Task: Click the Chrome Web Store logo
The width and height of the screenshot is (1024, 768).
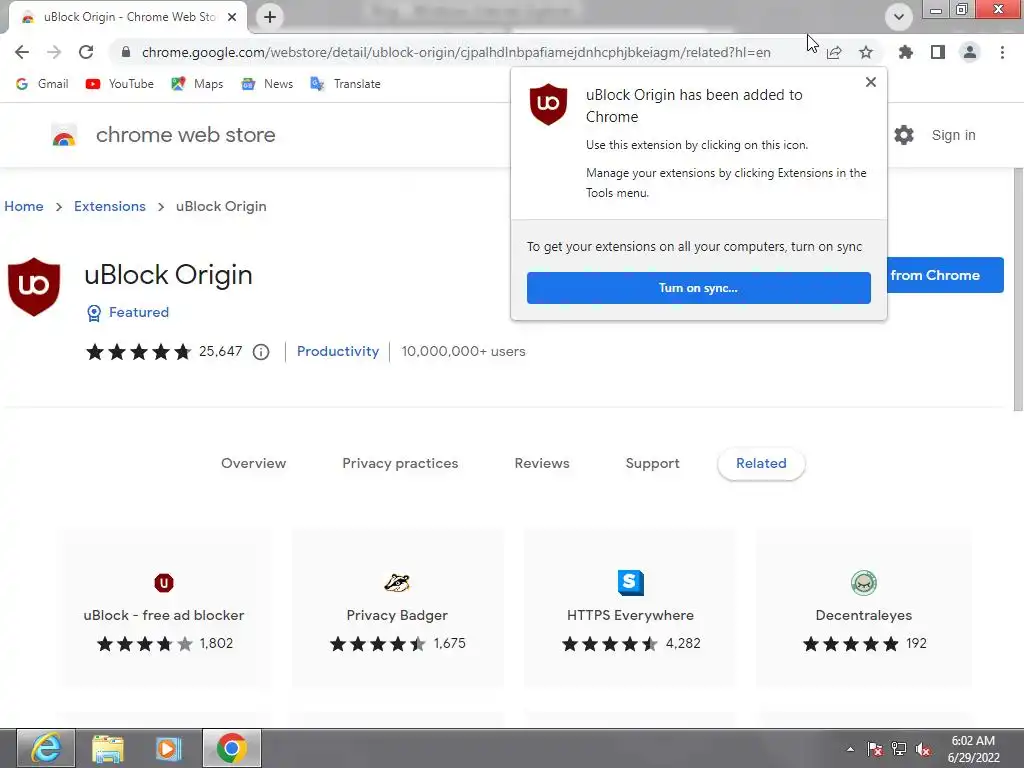Action: tap(64, 135)
